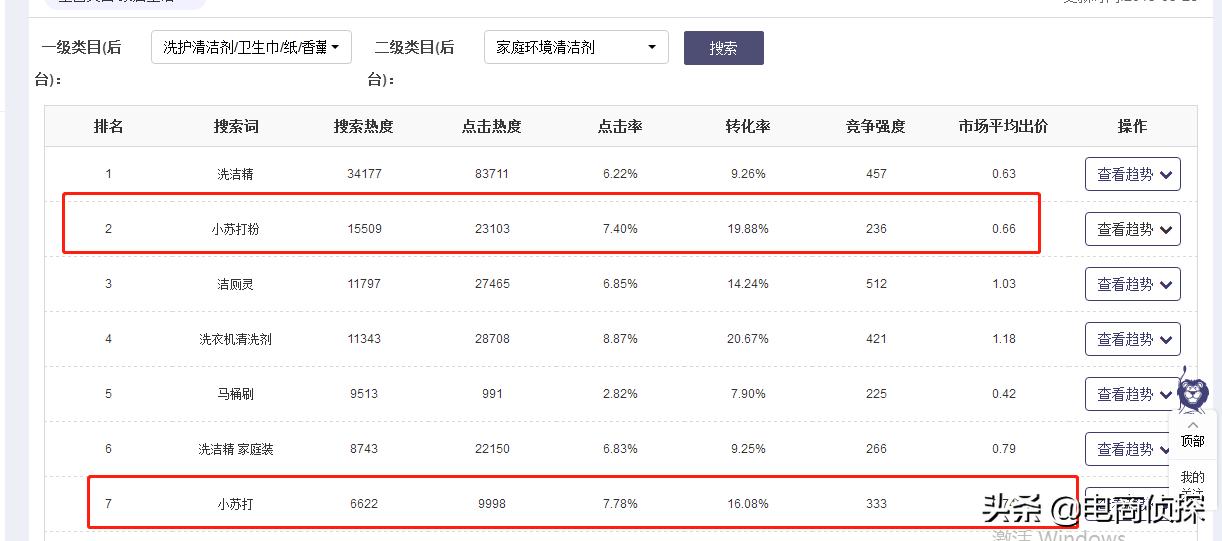
Task: Click the 市场平均出价 column header
Action: [x=1003, y=127]
